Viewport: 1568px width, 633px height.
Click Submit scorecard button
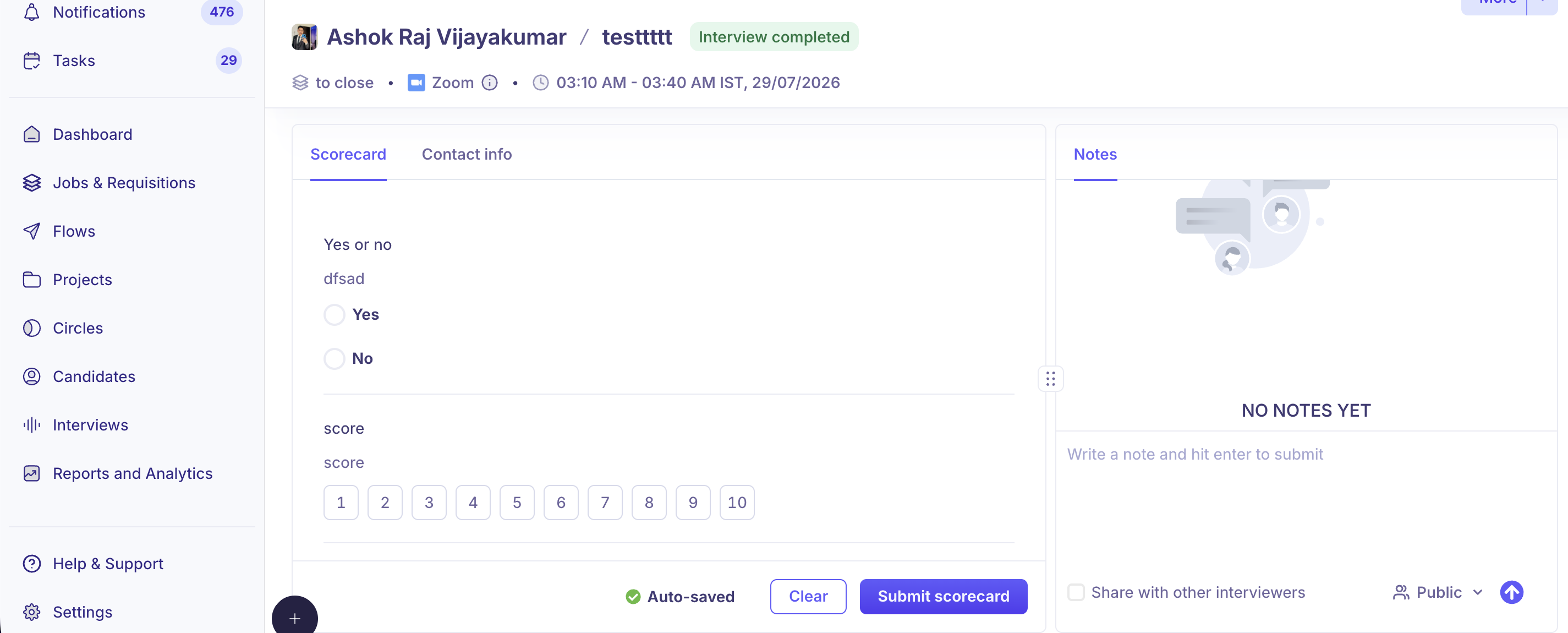[943, 597]
